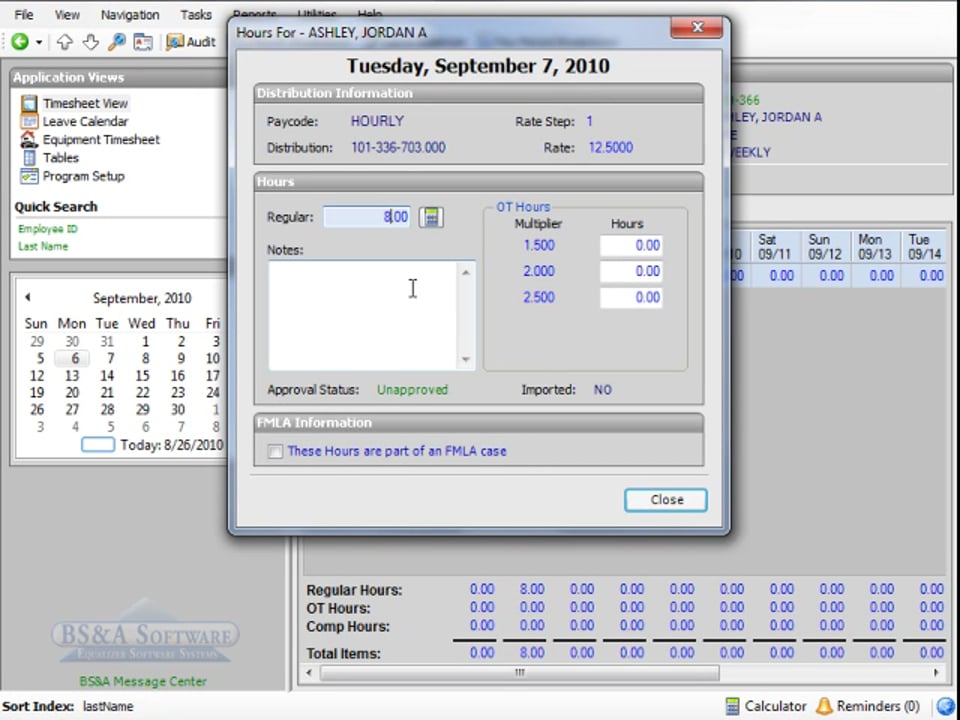Click the horizontal scrollbar thumb of timesheet
This screenshot has height=720, width=960.
519,673
